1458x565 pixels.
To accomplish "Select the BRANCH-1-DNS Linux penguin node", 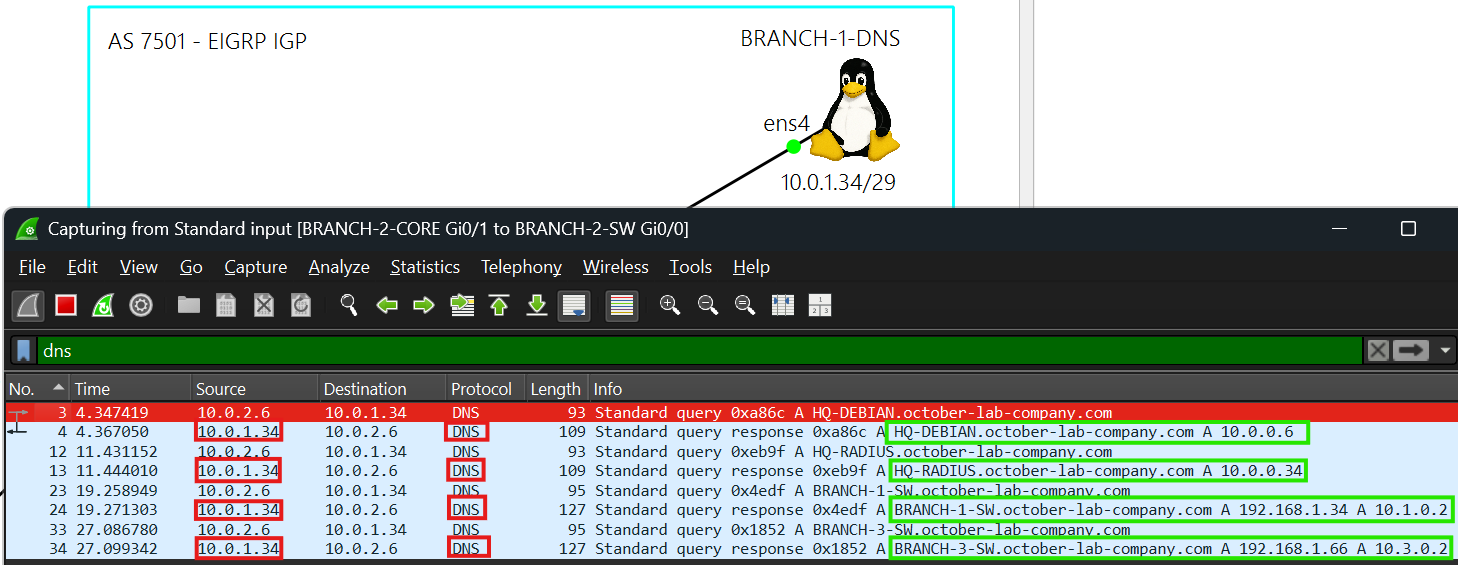I will coord(853,110).
